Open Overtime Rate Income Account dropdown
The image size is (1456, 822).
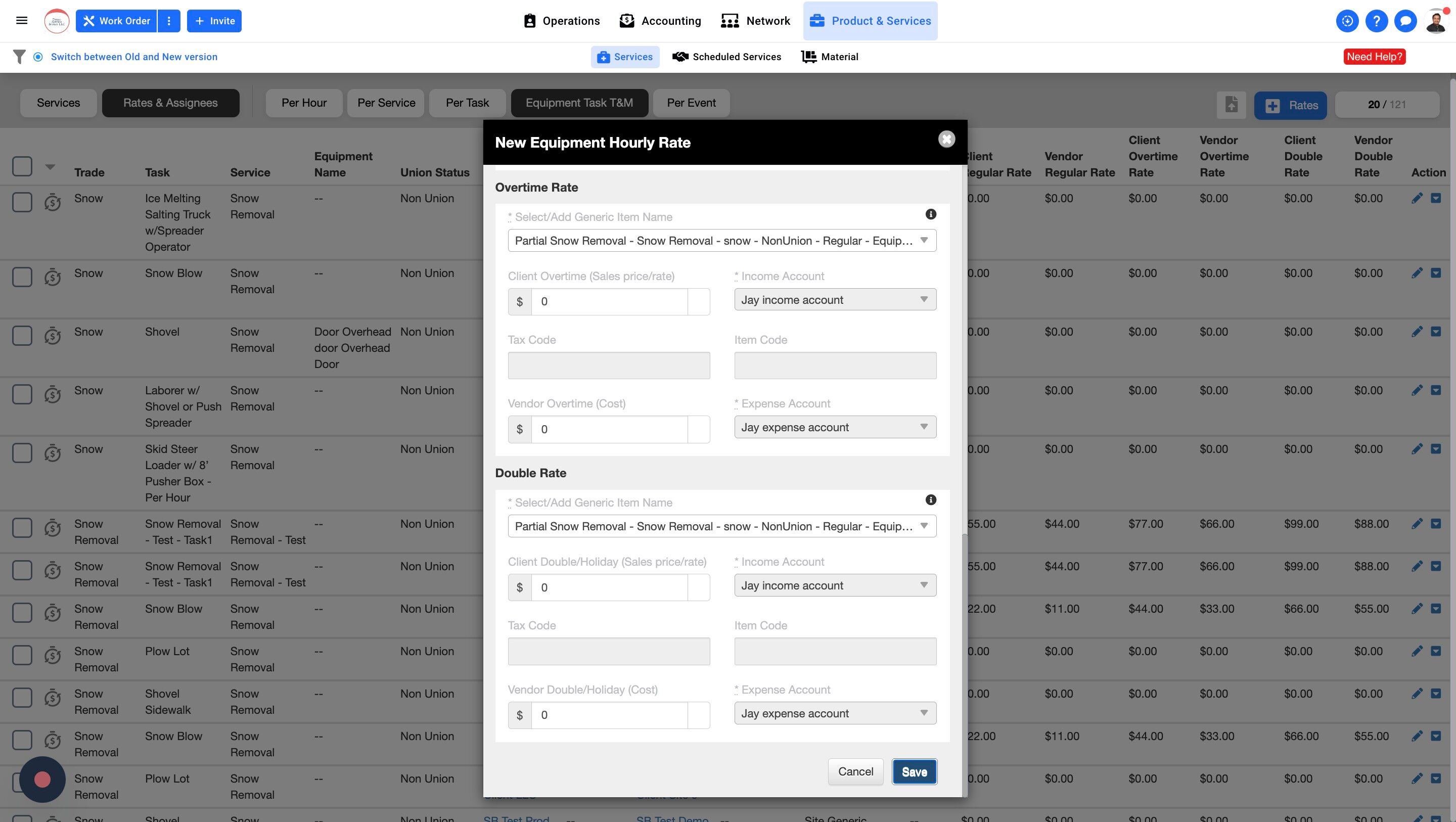(x=834, y=300)
